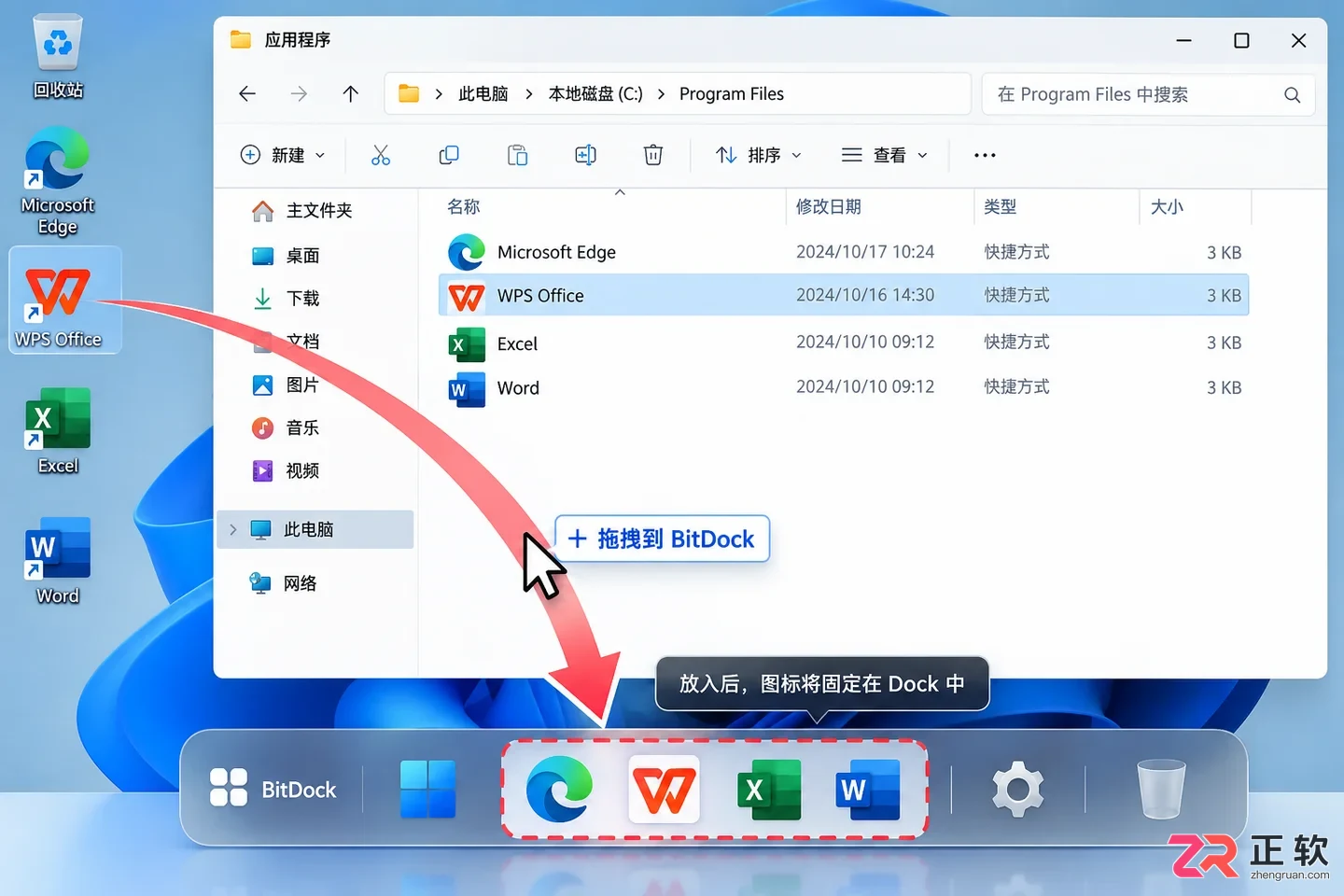
Task: Expand the 此电脑 tree node chevron
Action: [x=233, y=529]
